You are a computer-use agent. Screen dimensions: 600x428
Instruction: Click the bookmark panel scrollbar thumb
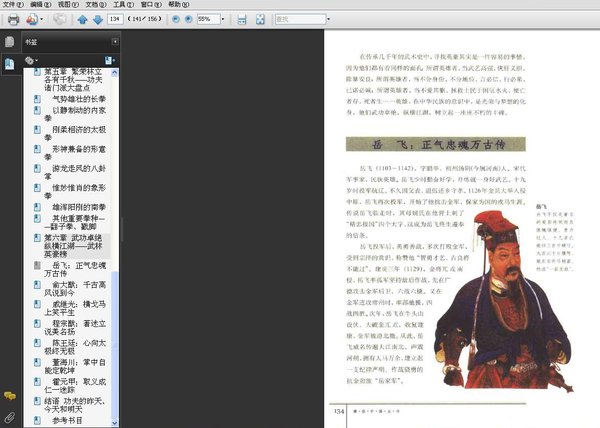[114, 344]
